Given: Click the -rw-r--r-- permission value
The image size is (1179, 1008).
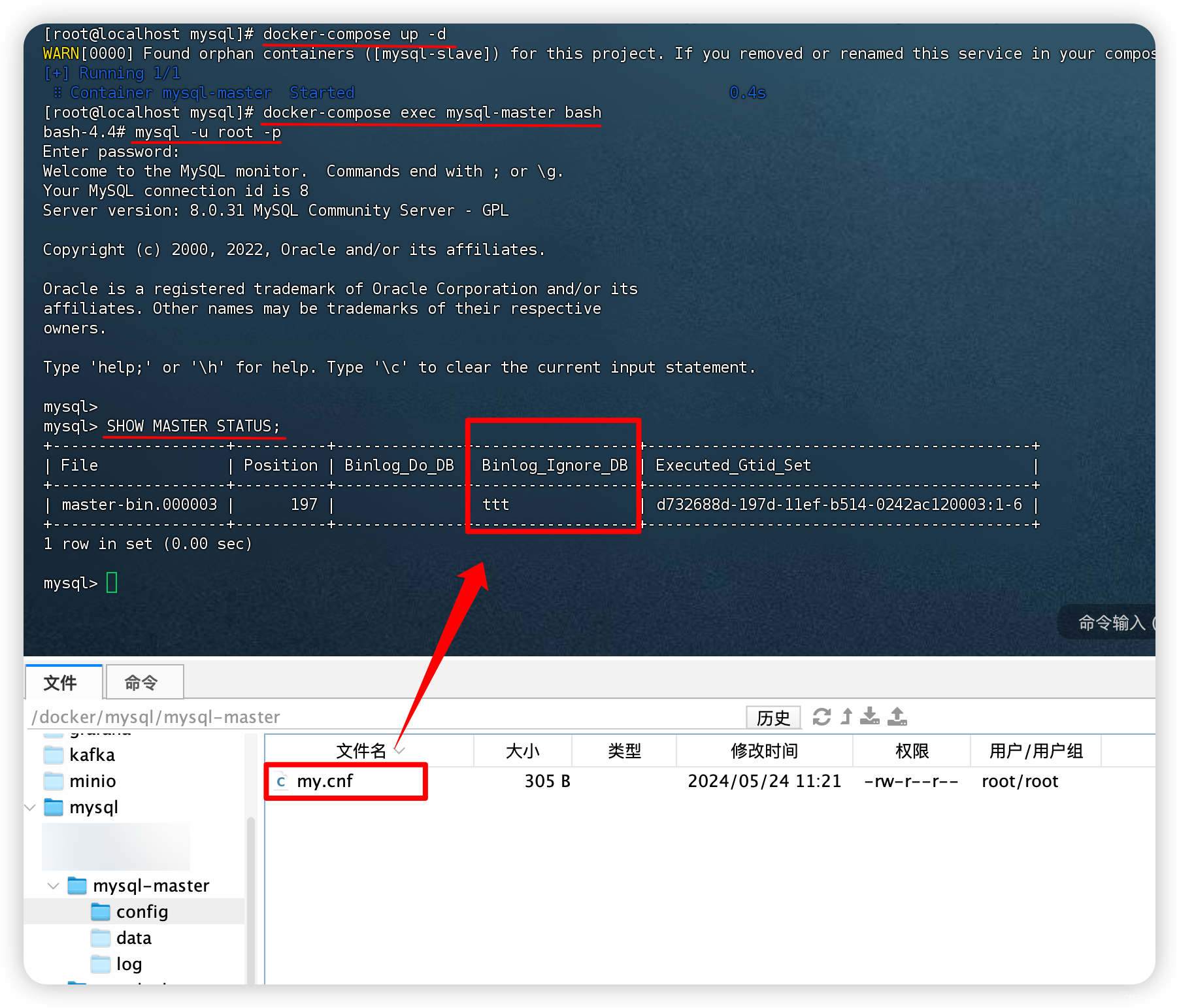Looking at the screenshot, I should click(911, 781).
